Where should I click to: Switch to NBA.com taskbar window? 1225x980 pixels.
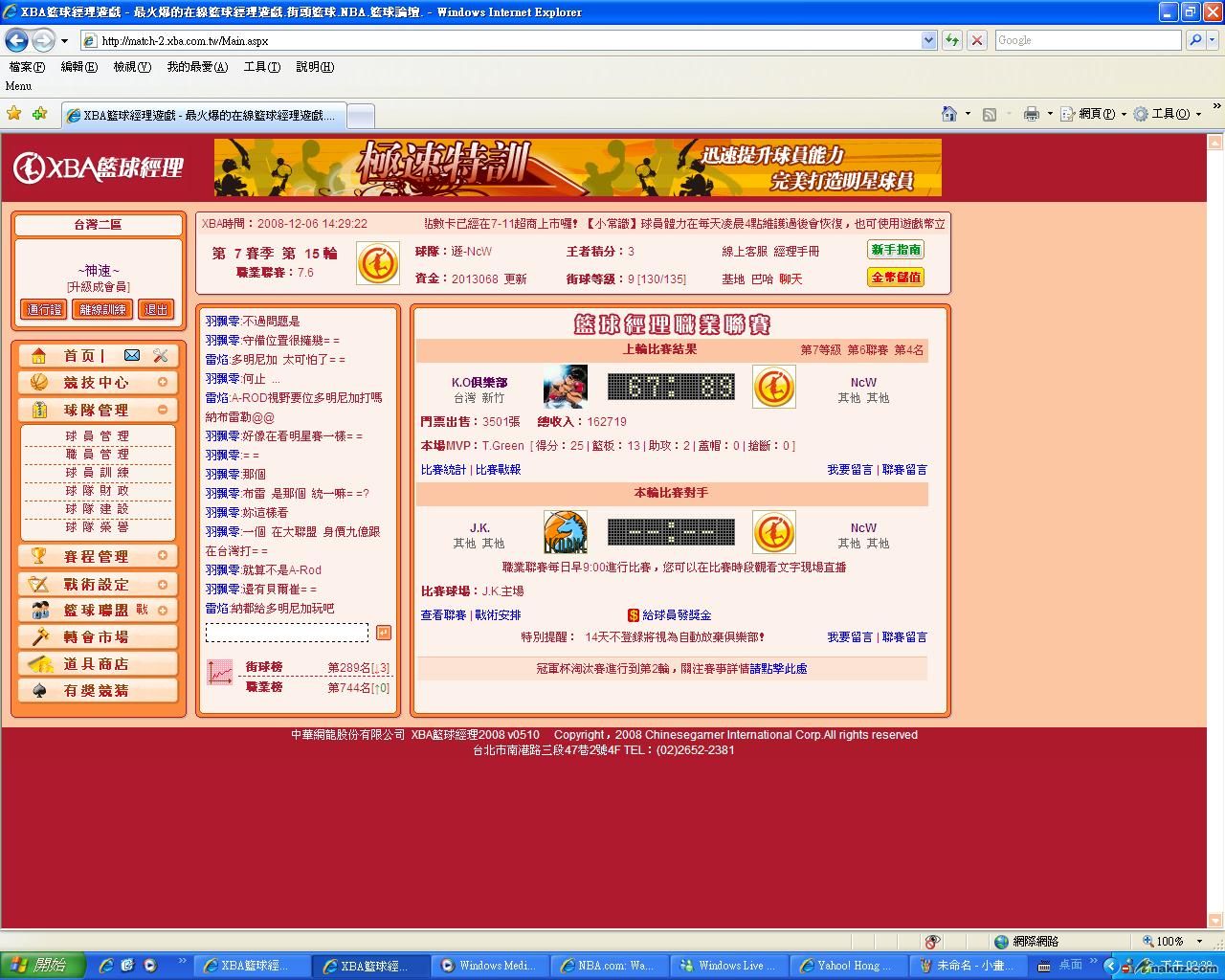[611, 966]
